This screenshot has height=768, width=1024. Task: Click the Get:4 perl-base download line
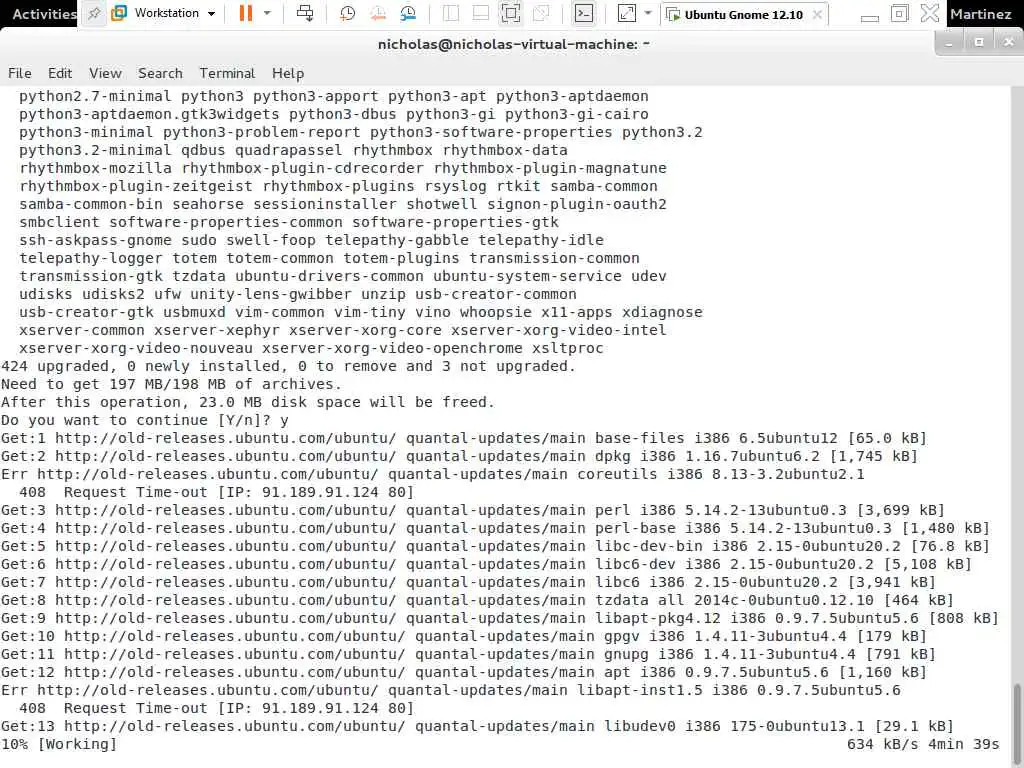click(495, 528)
